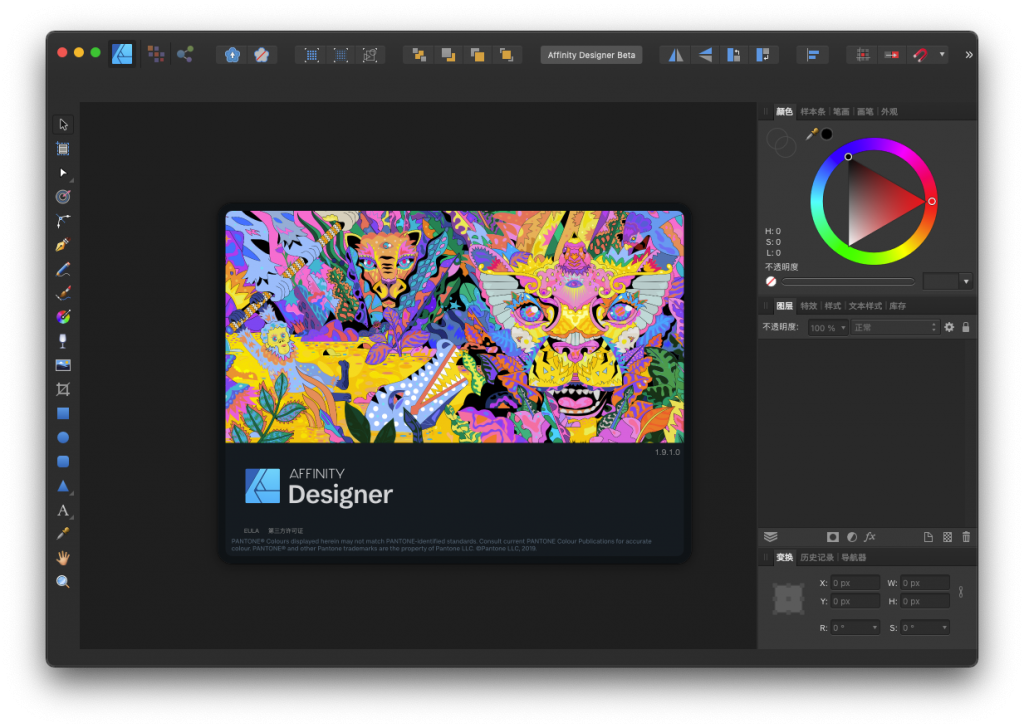The width and height of the screenshot is (1024, 728).
Task: Select the Fill gradient tool
Action: [x=63, y=317]
